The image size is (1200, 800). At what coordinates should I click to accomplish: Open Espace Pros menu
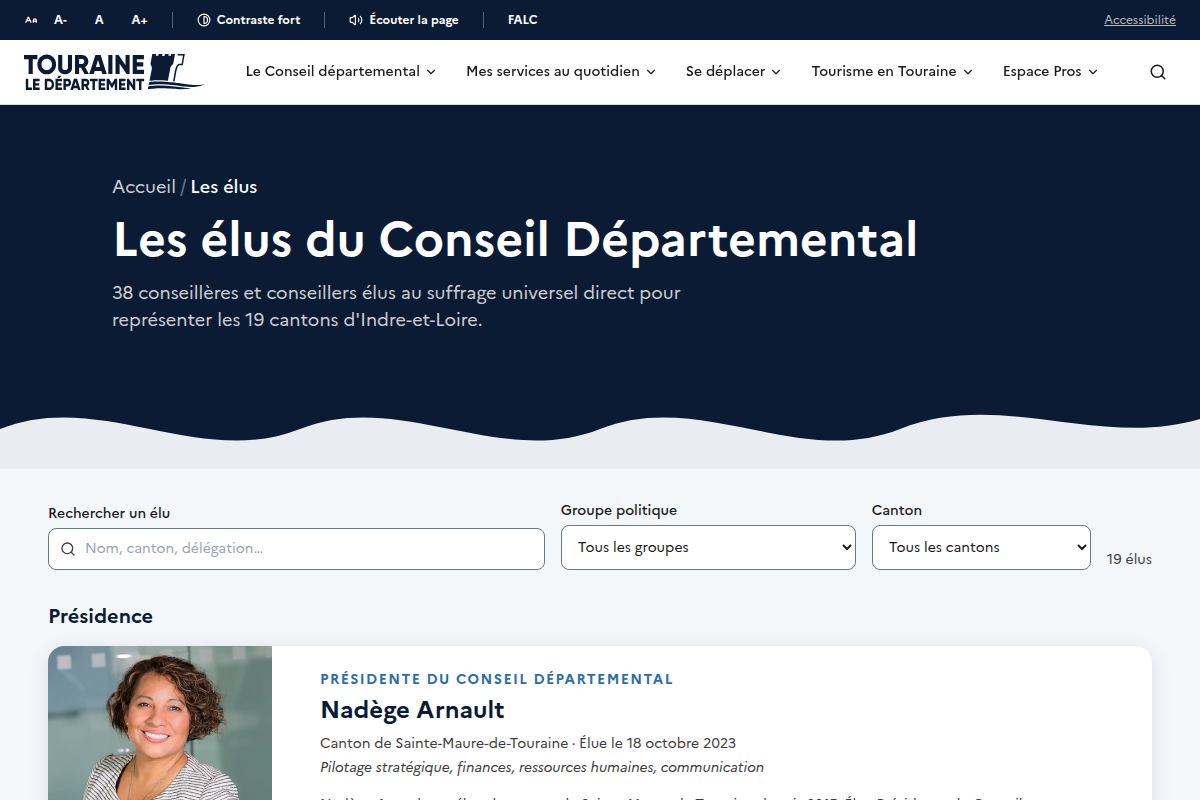pyautogui.click(x=1050, y=72)
